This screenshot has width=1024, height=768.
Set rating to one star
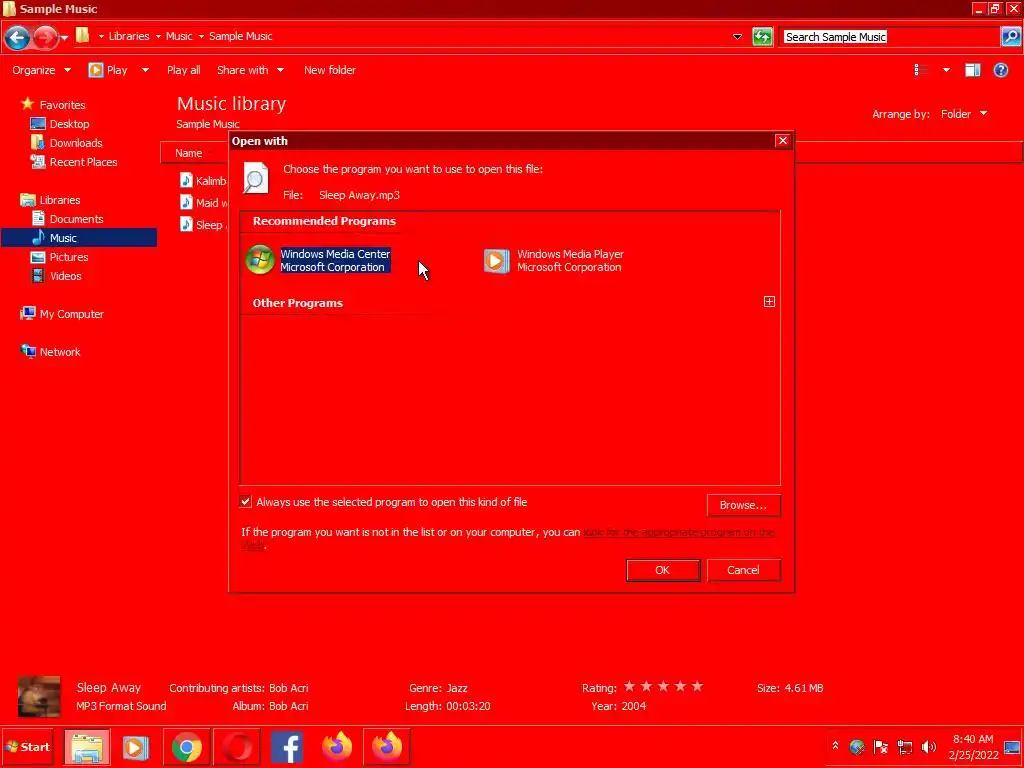pyautogui.click(x=630, y=686)
